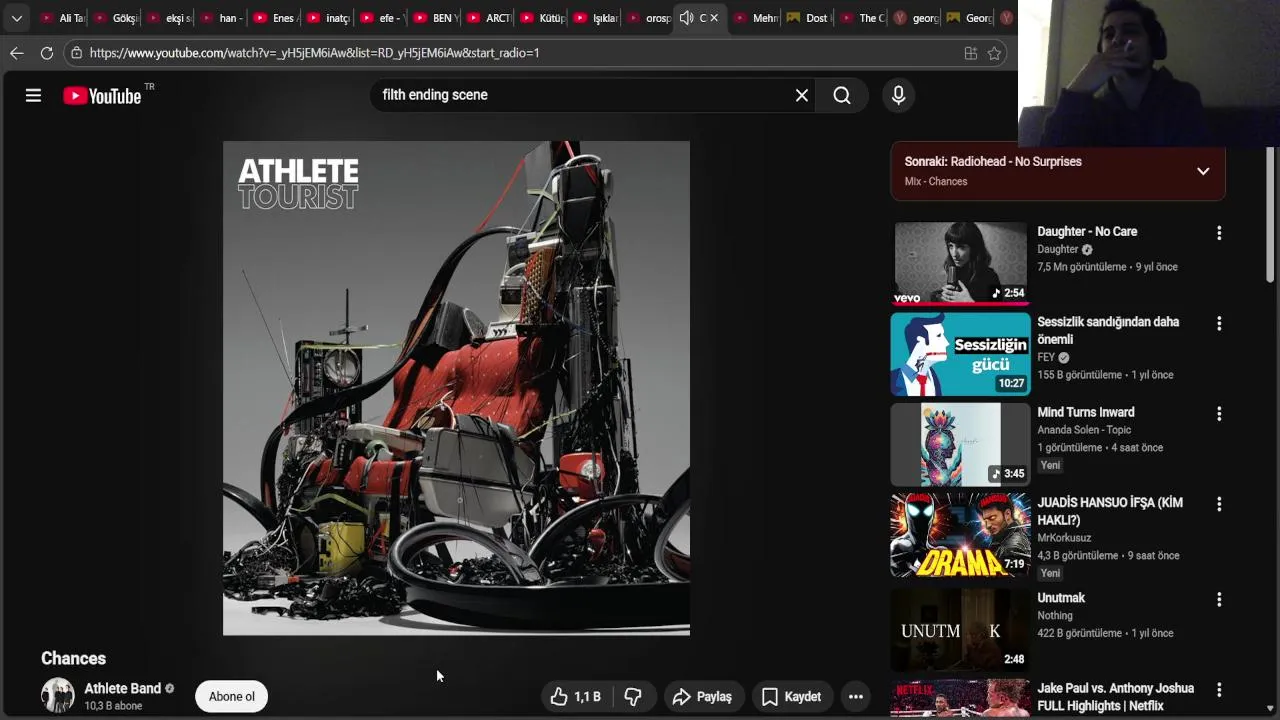Viewport: 1280px width, 720px height.
Task: Switch to the 'ARCT' tab
Action: pos(489,18)
